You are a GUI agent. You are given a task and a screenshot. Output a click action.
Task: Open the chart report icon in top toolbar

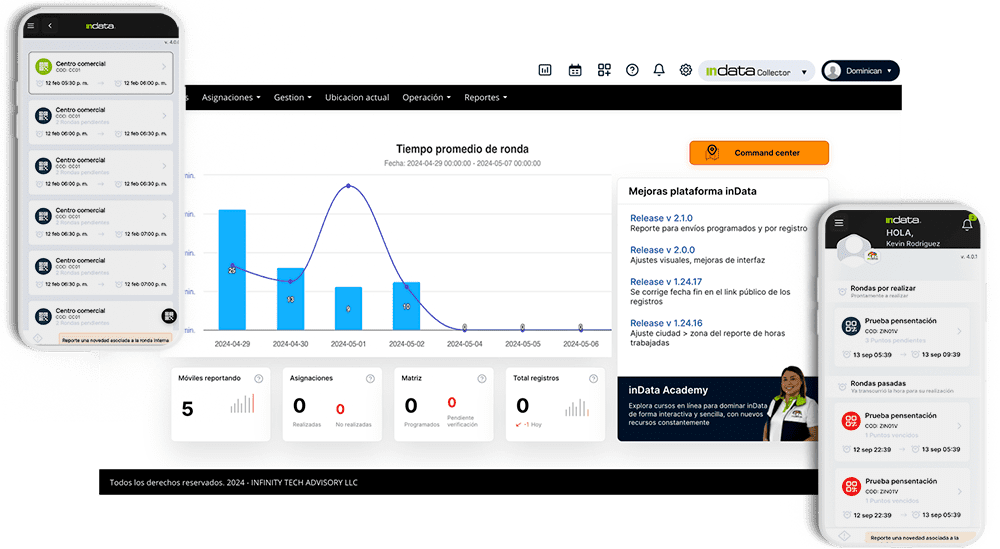545,70
